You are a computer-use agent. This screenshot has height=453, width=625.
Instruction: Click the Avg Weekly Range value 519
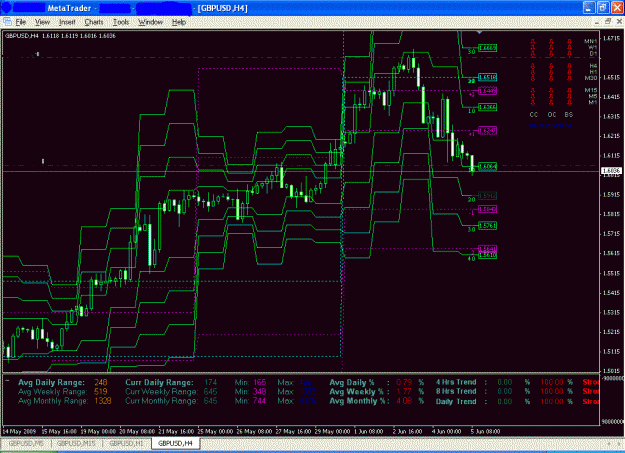[101, 392]
